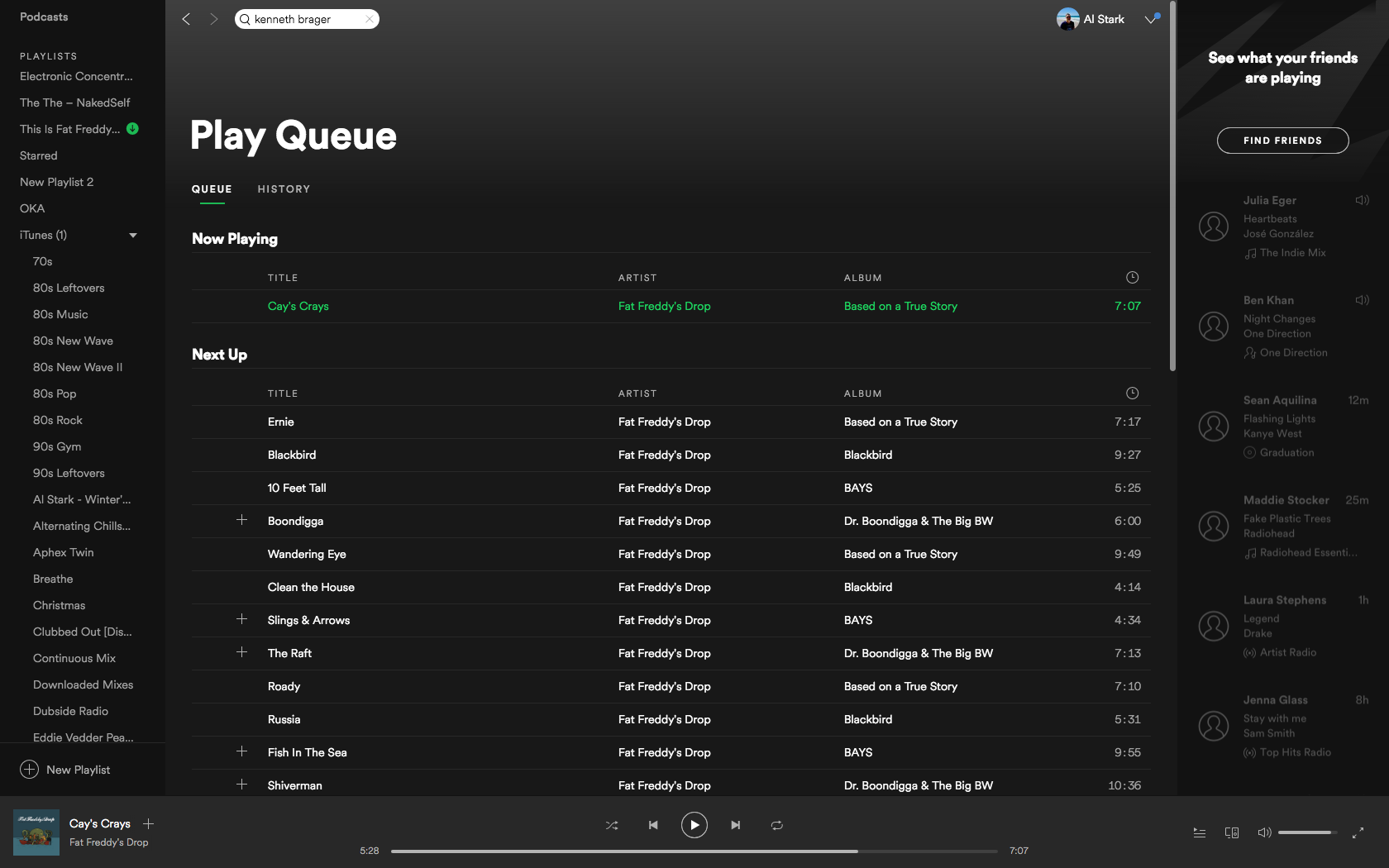Open the play queue icon
1389x868 pixels.
point(1200,832)
